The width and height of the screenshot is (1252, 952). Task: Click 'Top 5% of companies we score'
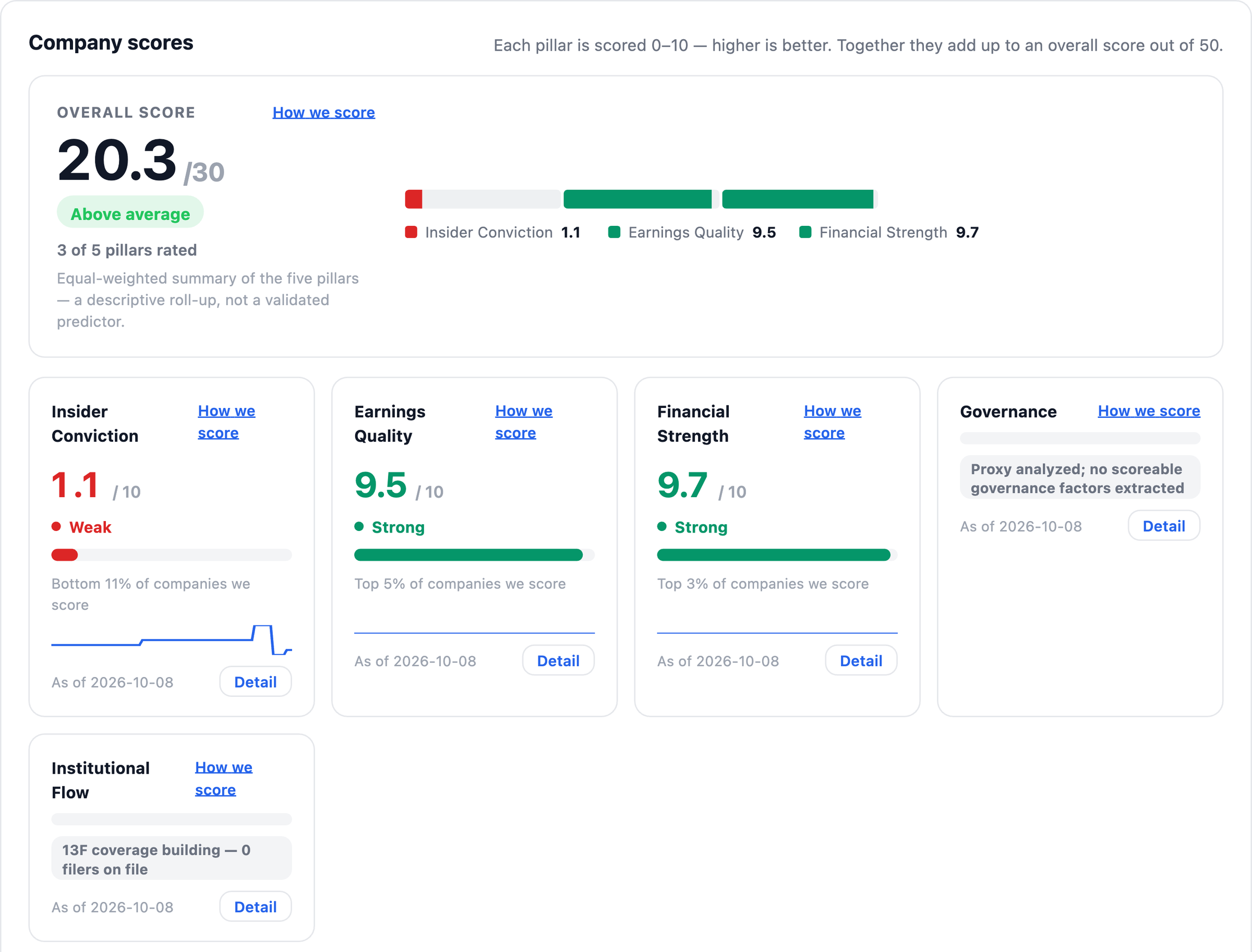pos(460,584)
